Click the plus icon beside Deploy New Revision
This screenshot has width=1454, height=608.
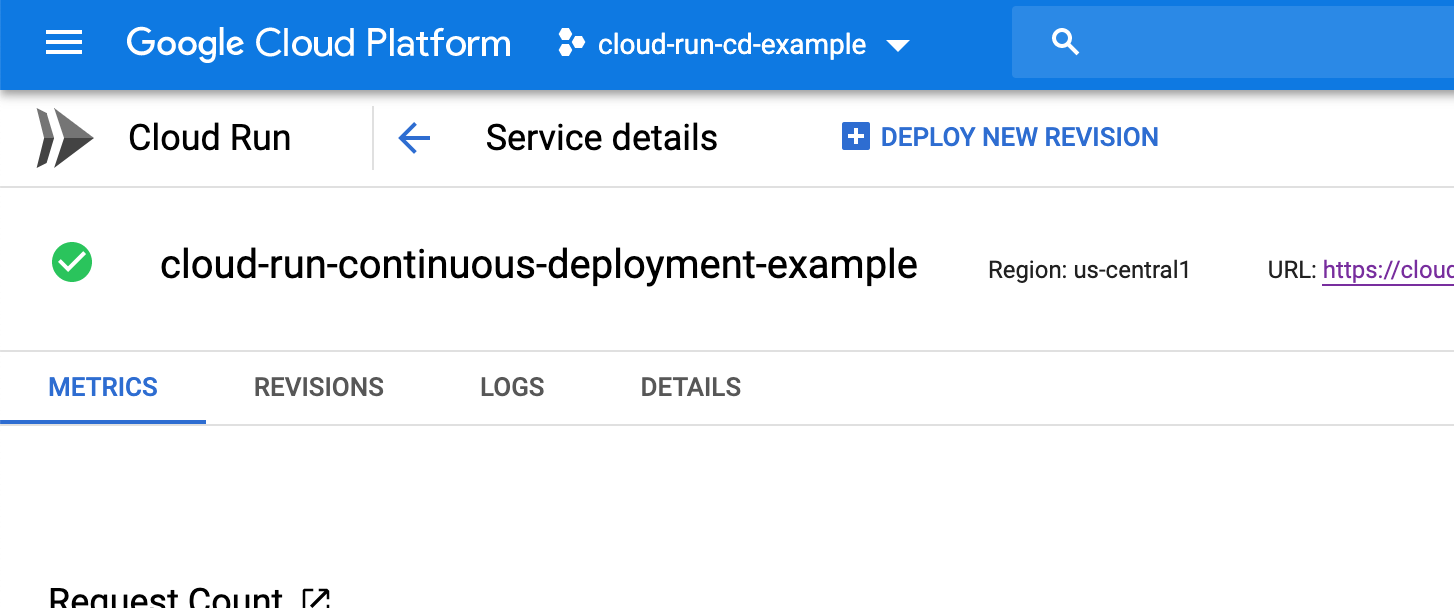855,137
